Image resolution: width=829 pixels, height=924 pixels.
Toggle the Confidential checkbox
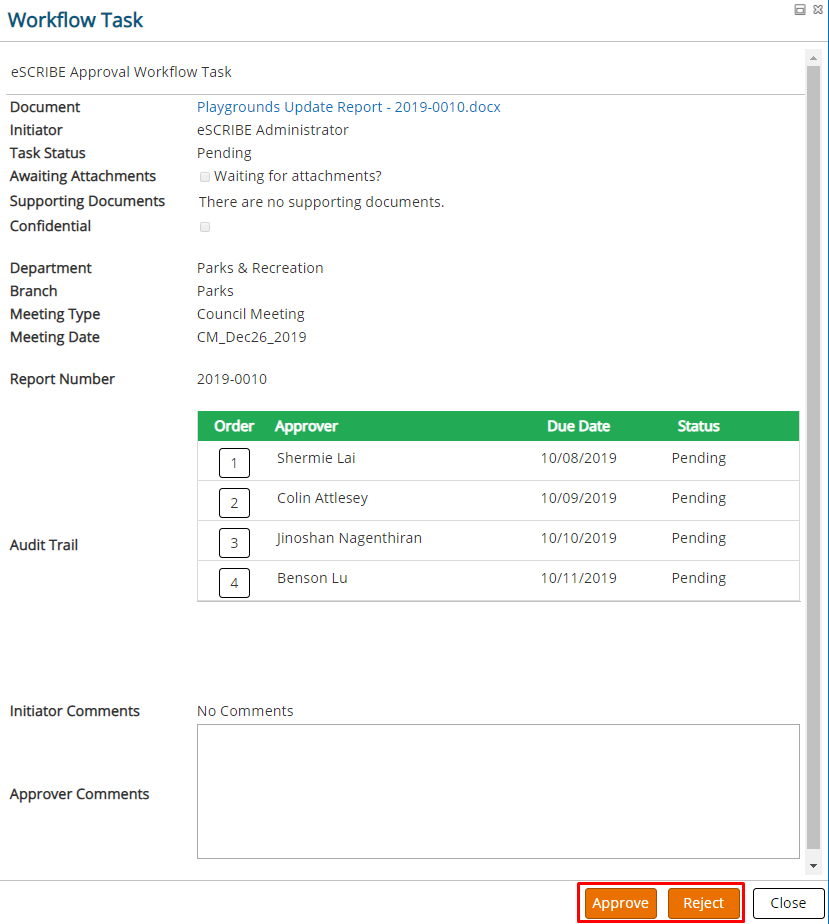205,227
